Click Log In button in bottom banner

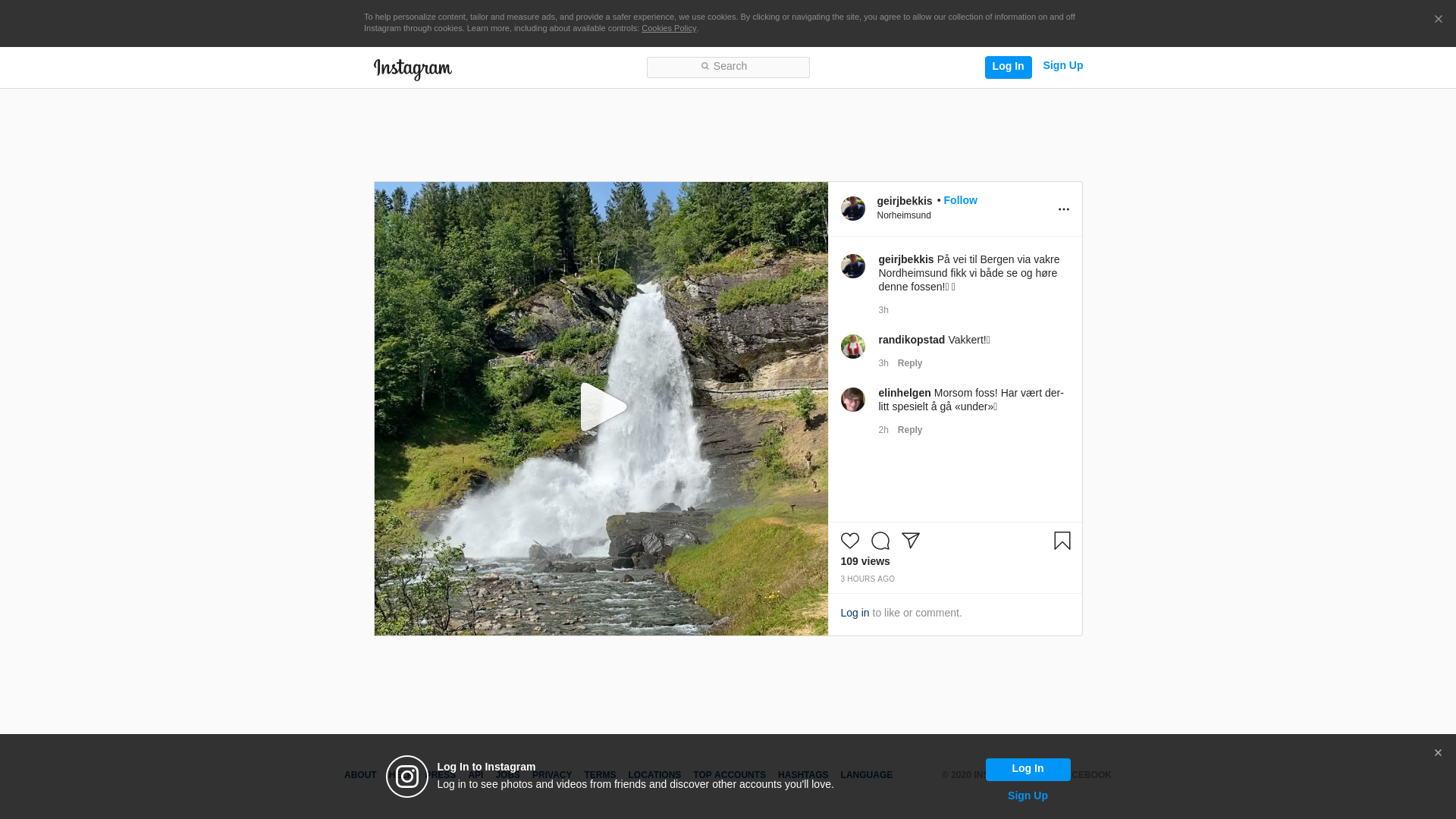click(x=1028, y=770)
